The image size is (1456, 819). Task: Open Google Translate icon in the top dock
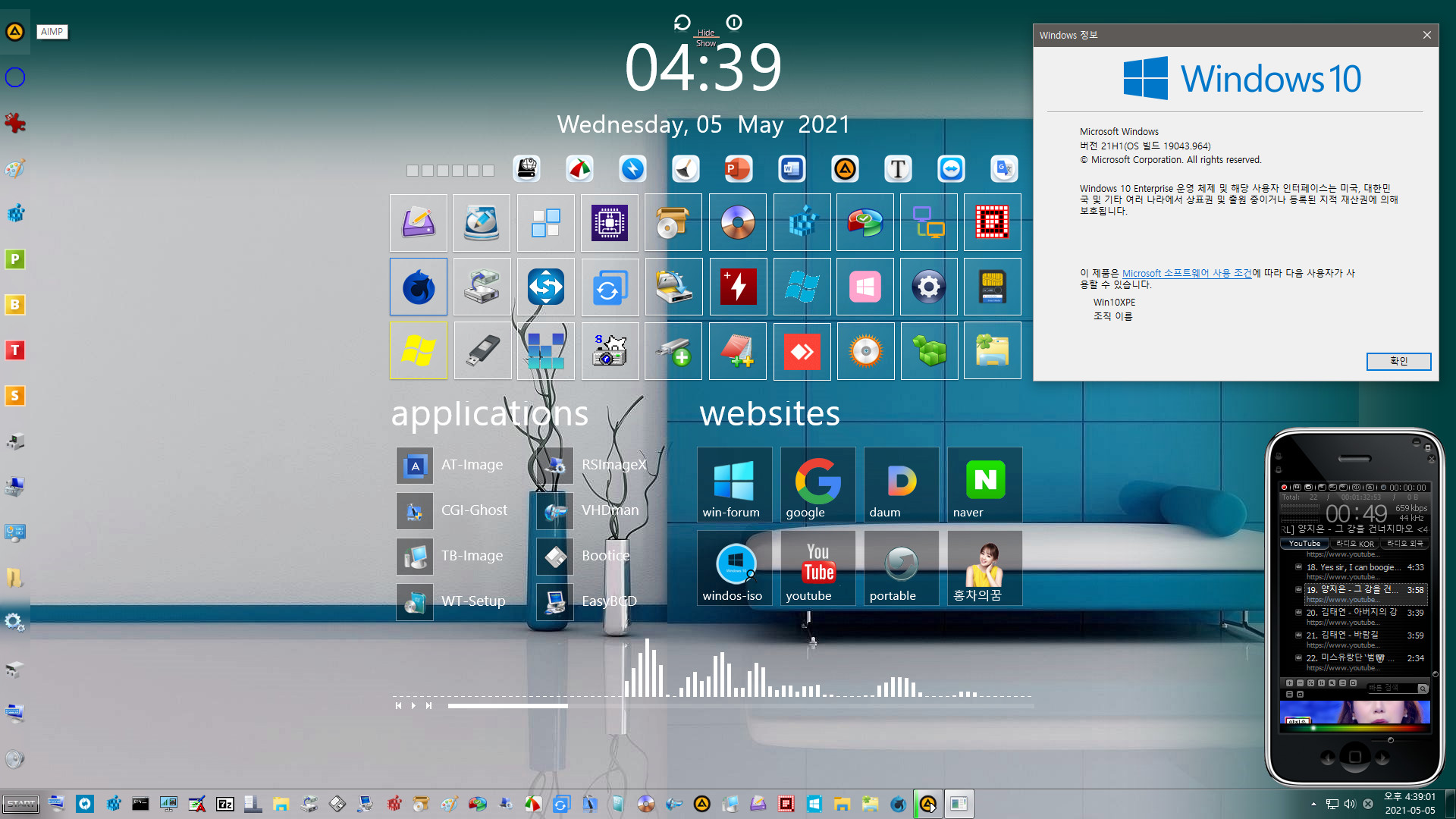pyautogui.click(x=1004, y=168)
